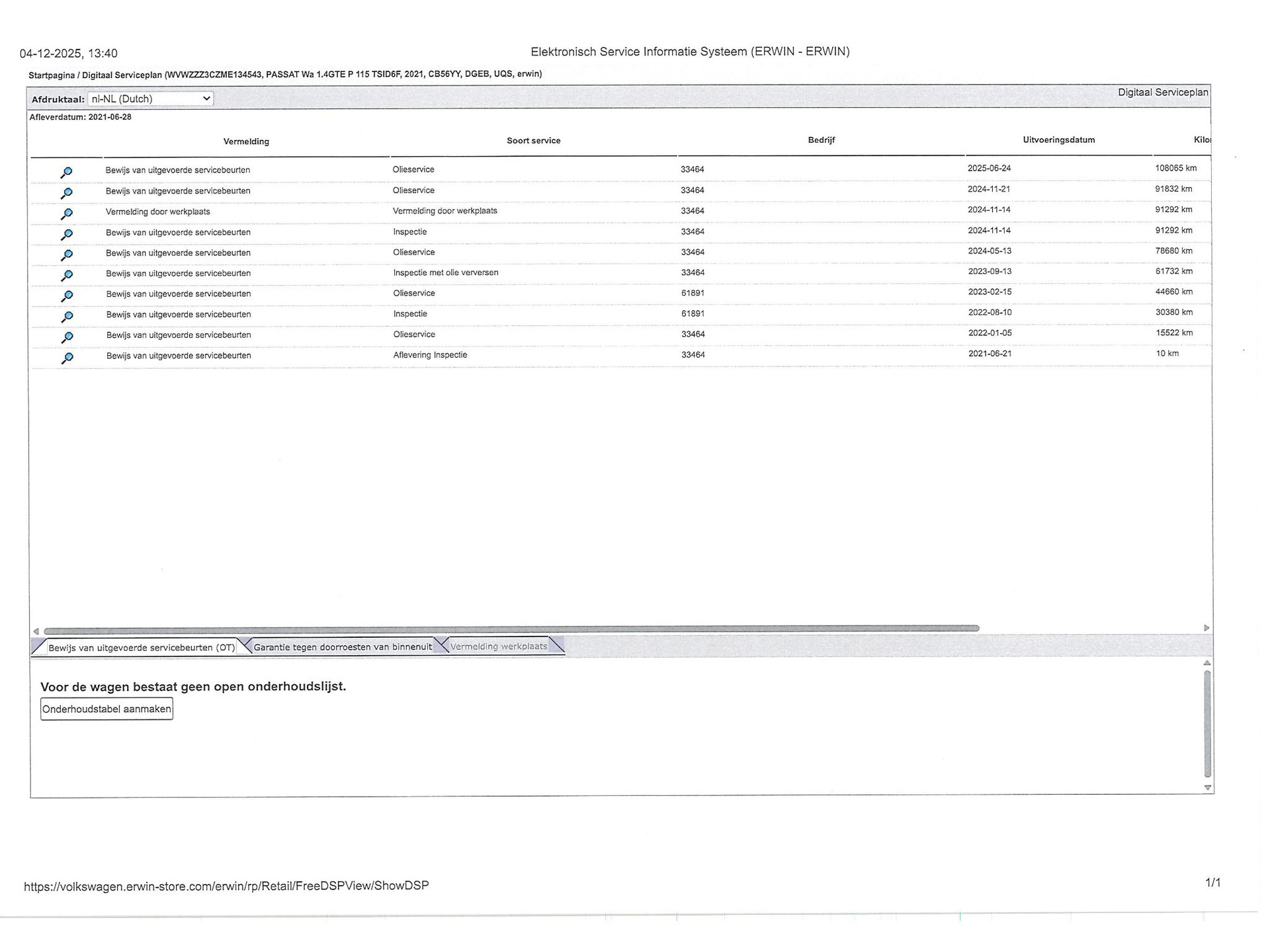Screen dimensions: 1270x952
Task: Click the horizontal scrollbar right arrow
Action: point(1206,628)
